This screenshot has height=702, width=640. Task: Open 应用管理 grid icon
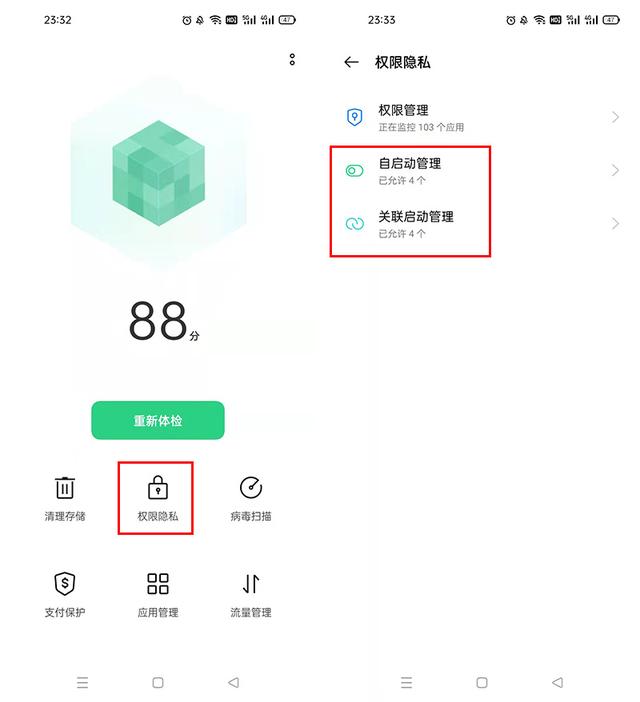pyautogui.click(x=158, y=583)
